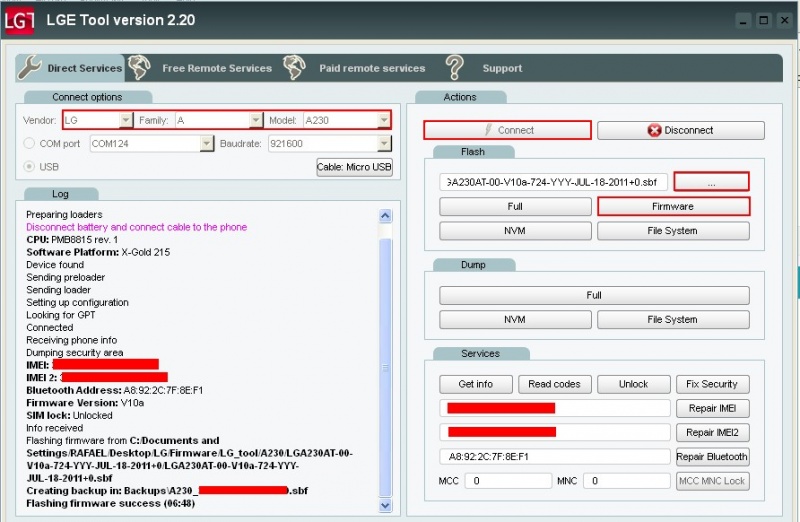
Task: Click the Fix Security button
Action: (712, 384)
